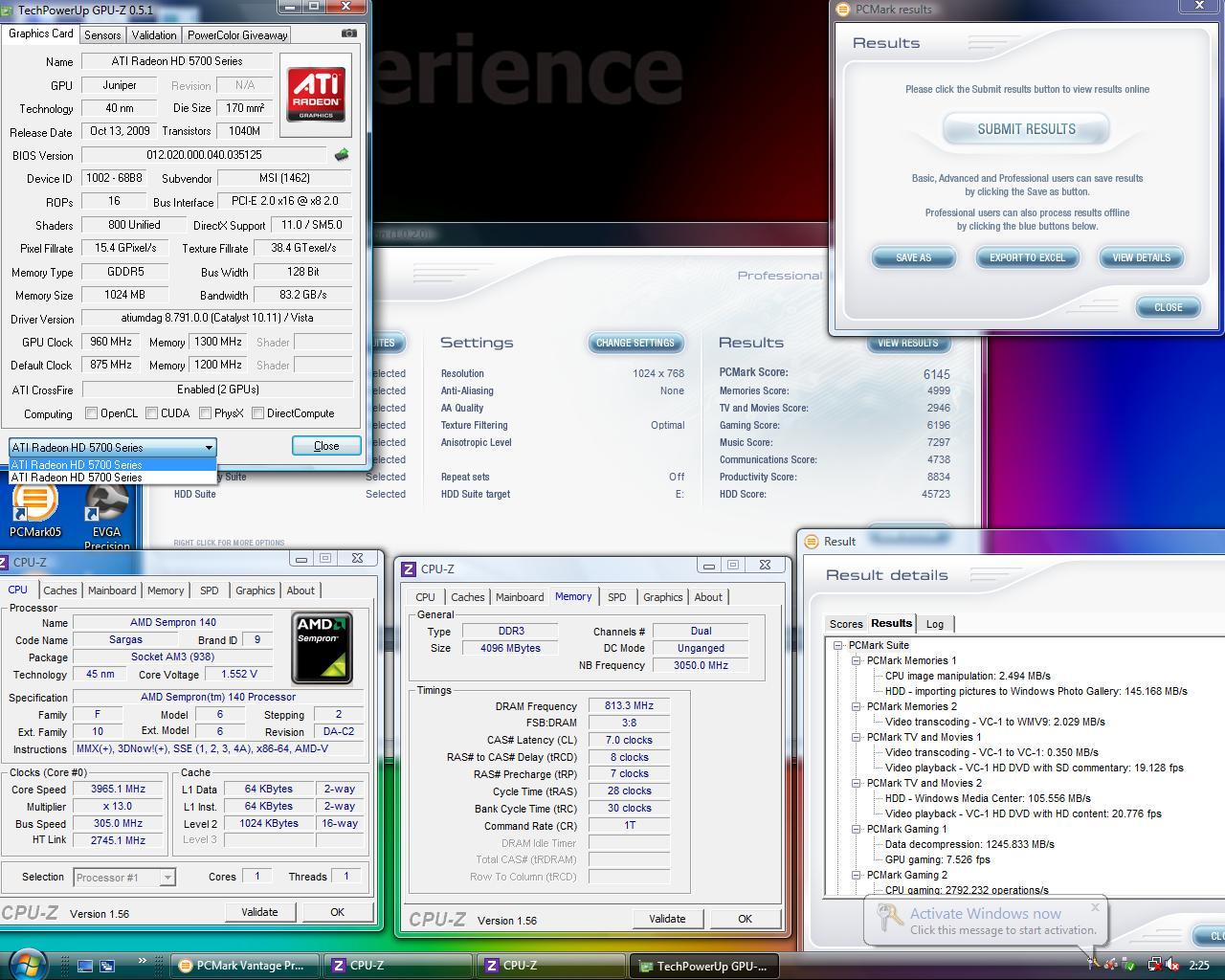Enable the CUDA checkbox
The height and width of the screenshot is (980, 1225).
(x=152, y=413)
